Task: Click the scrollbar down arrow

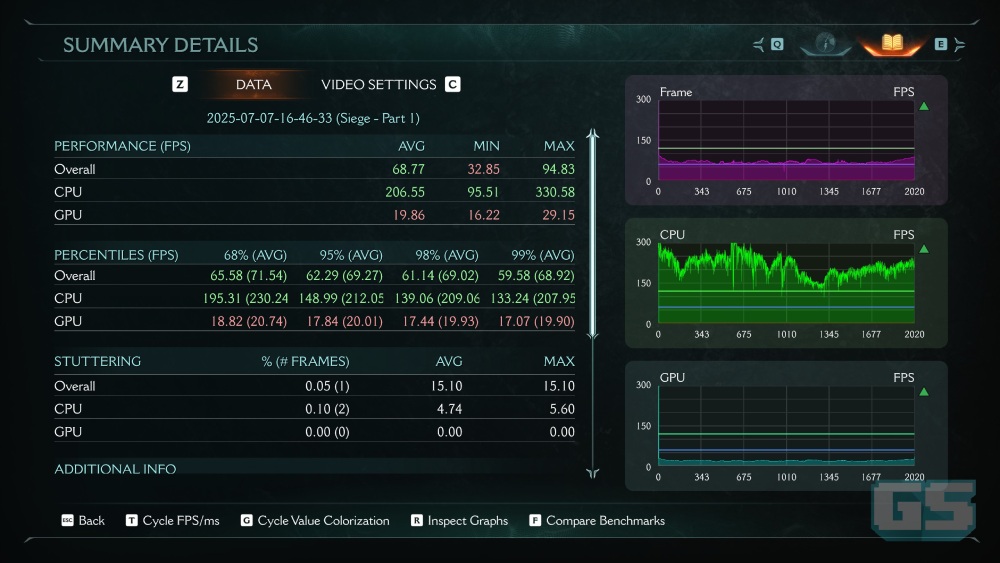Action: tap(593, 472)
